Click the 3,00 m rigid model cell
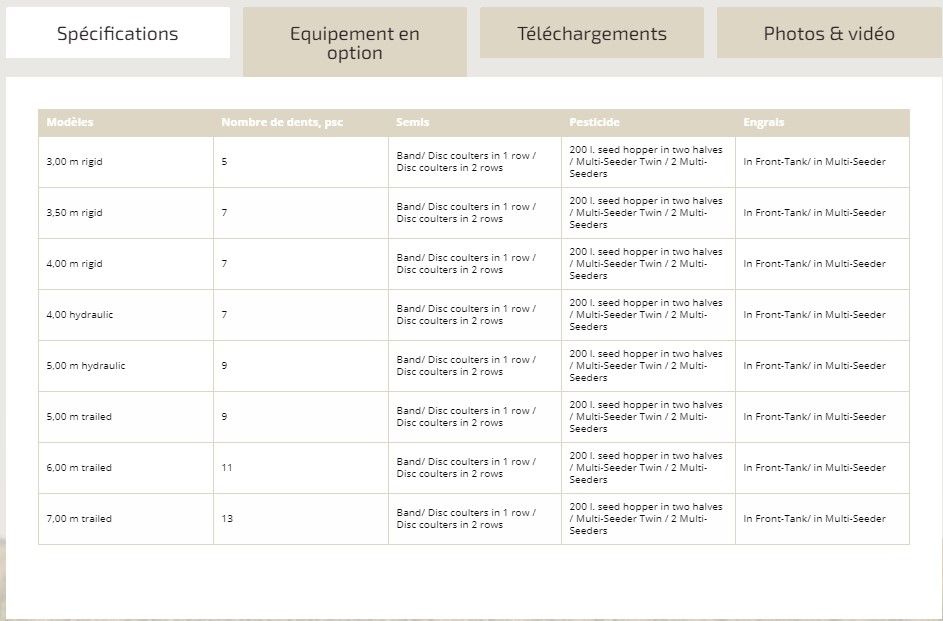The height and width of the screenshot is (621, 943). click(75, 162)
